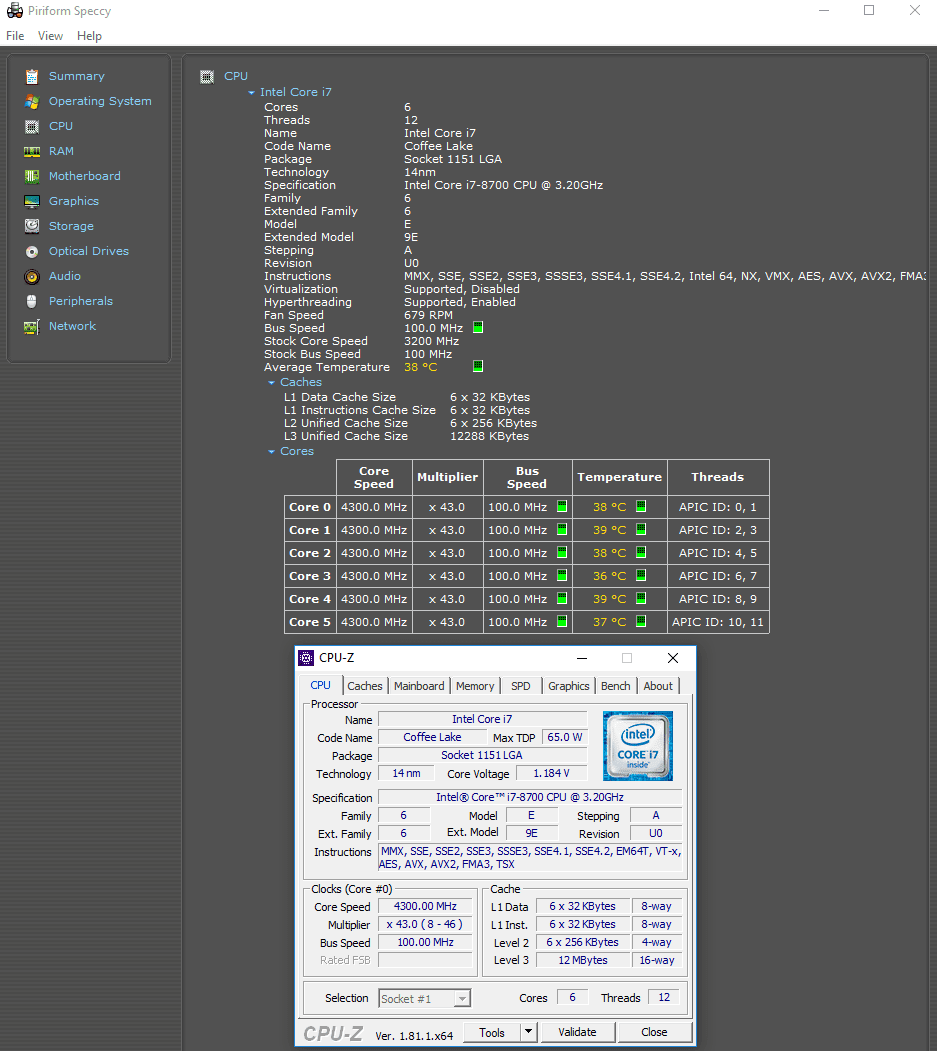
Task: Click the Max TDP 65.0 W field
Action: click(x=565, y=737)
